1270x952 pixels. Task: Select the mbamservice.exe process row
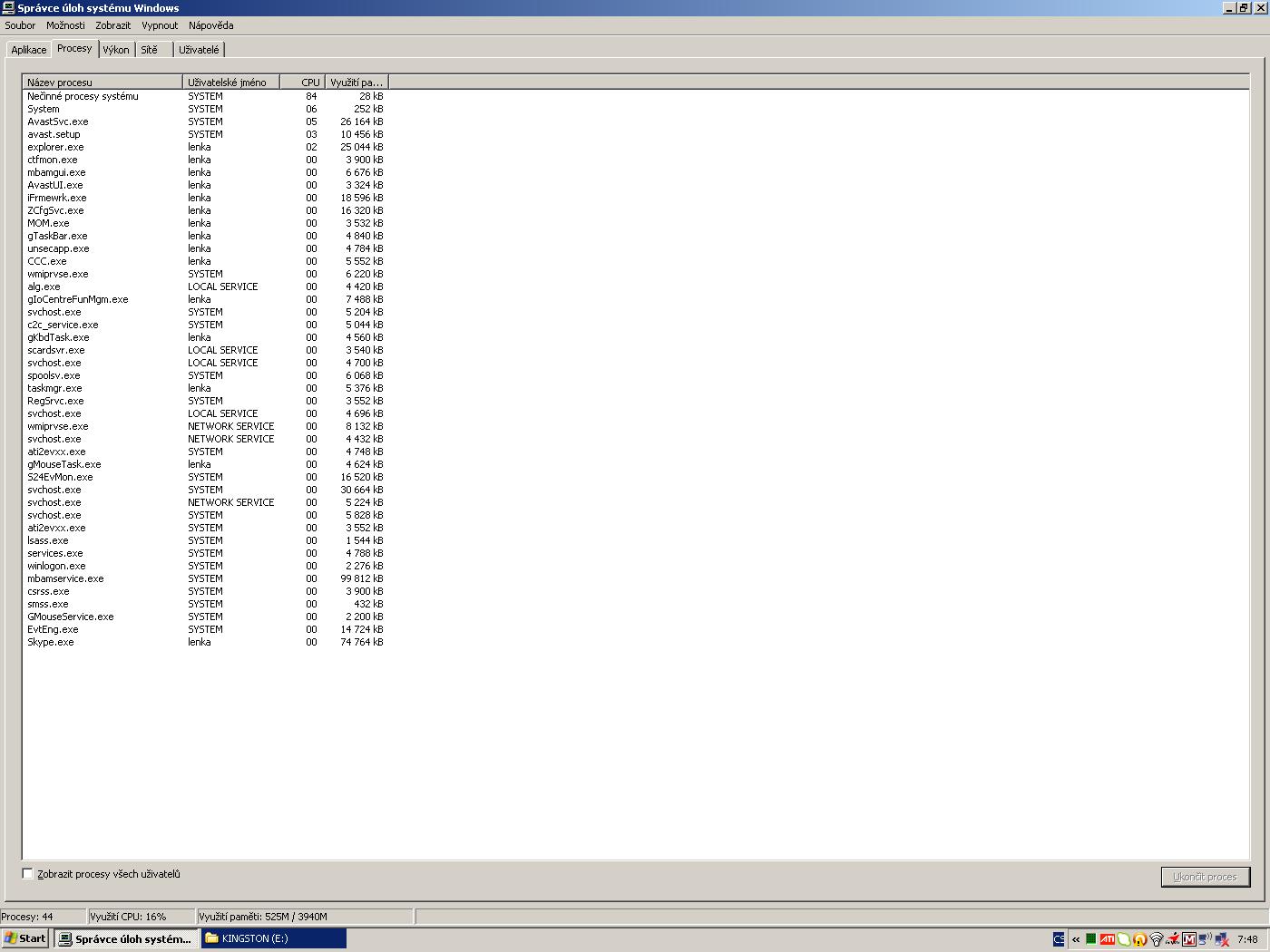tap(205, 578)
